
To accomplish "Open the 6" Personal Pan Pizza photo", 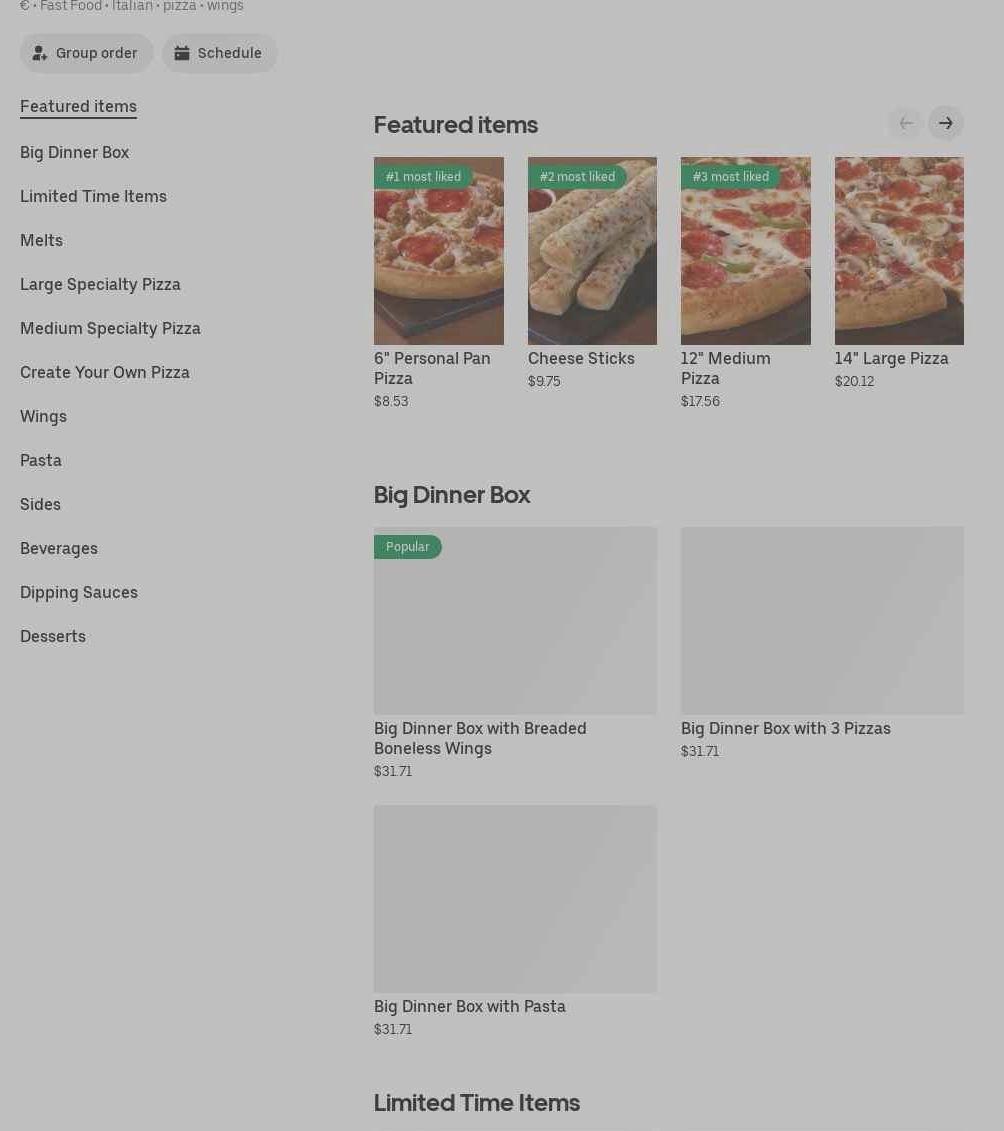I will point(439,250).
